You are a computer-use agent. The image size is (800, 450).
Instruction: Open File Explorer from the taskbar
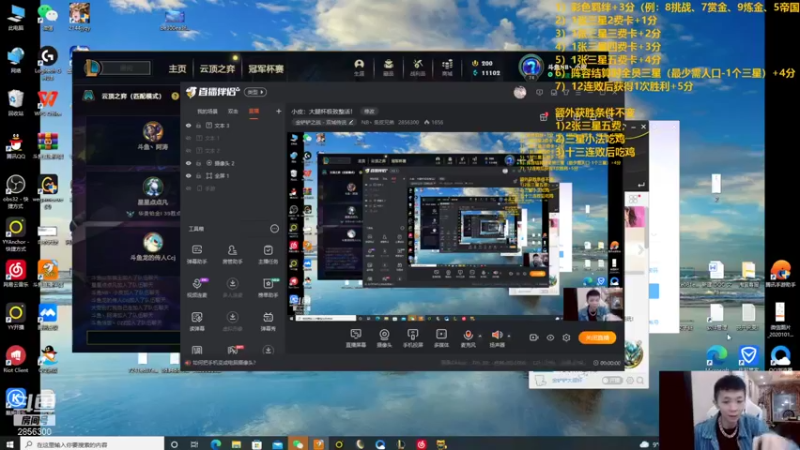pos(236,444)
